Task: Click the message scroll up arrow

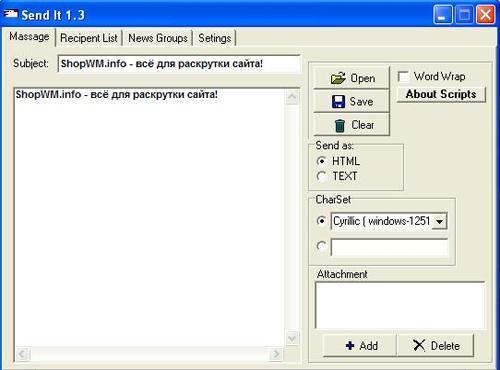Action: point(292,97)
